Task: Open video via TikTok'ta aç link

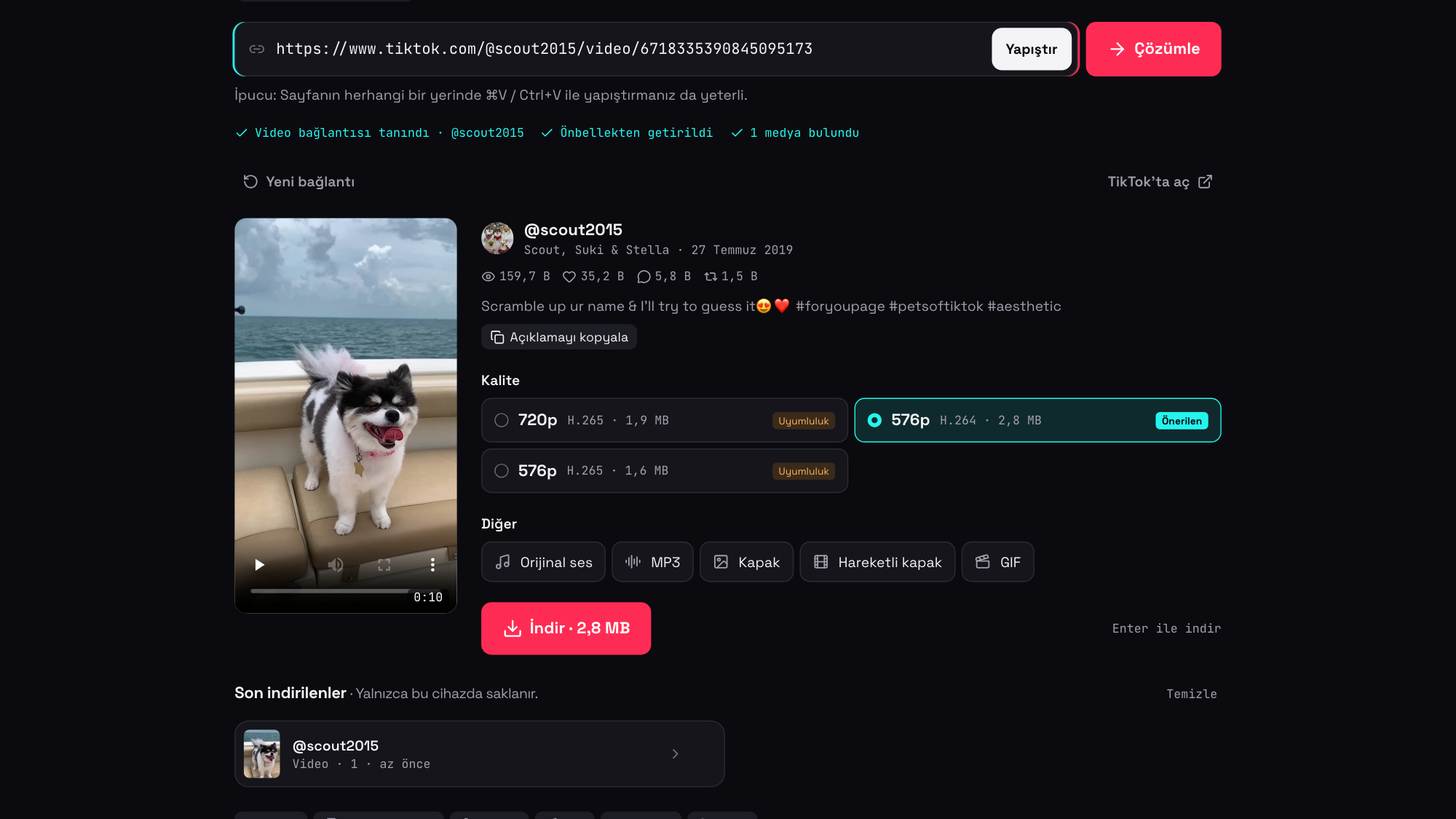Action: (x=1160, y=182)
